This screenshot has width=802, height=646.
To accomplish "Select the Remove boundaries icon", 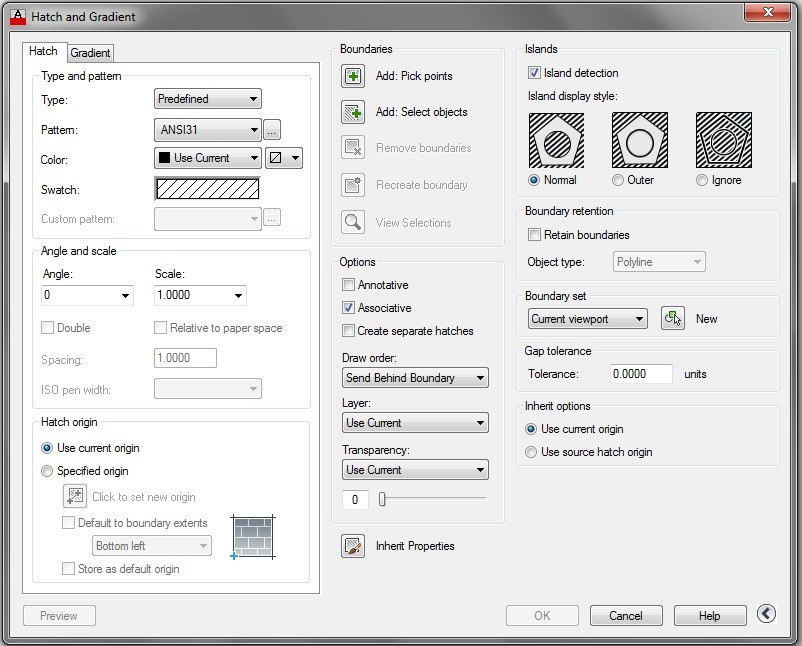I will pyautogui.click(x=354, y=148).
